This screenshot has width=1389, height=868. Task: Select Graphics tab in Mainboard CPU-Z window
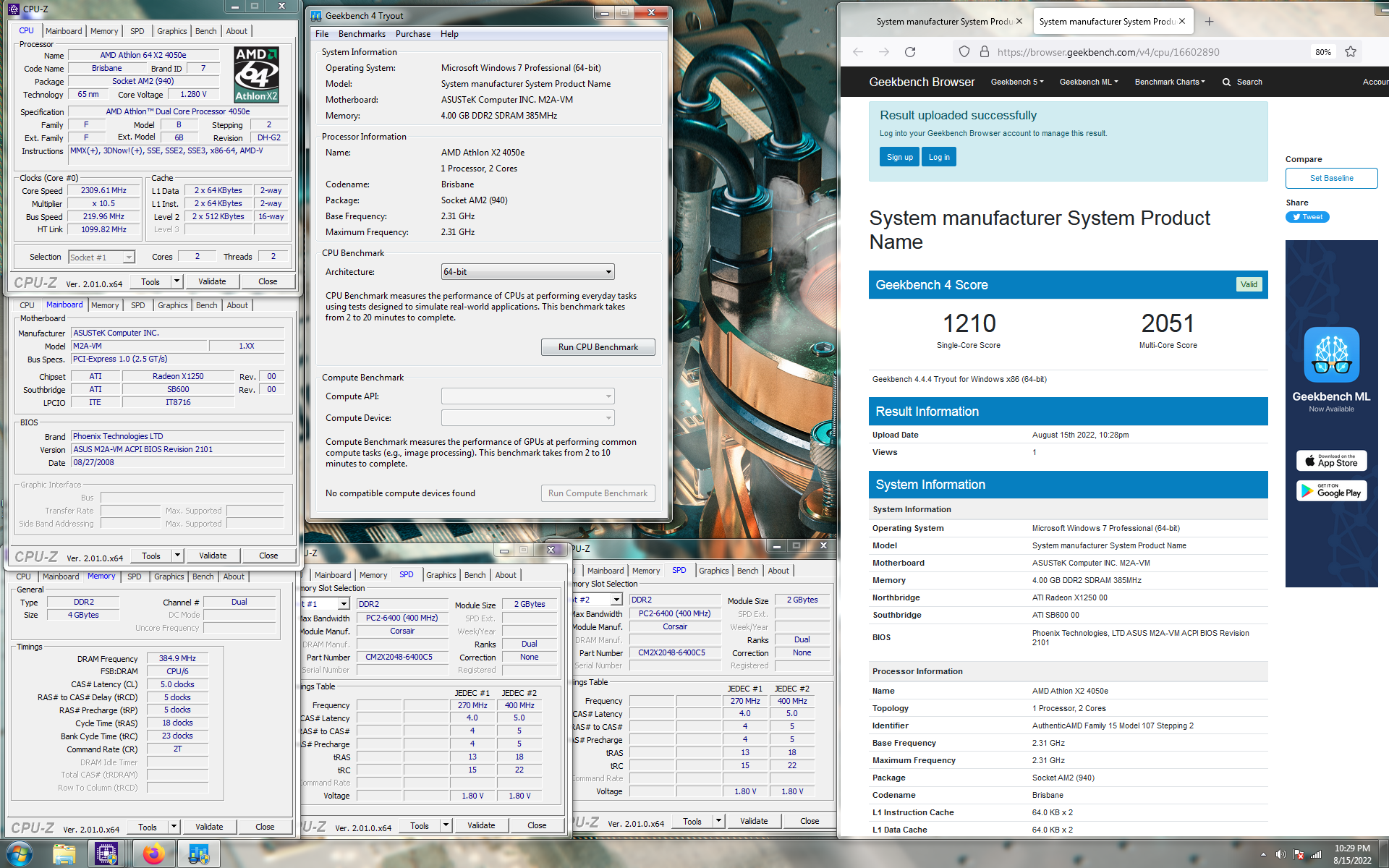(x=173, y=305)
